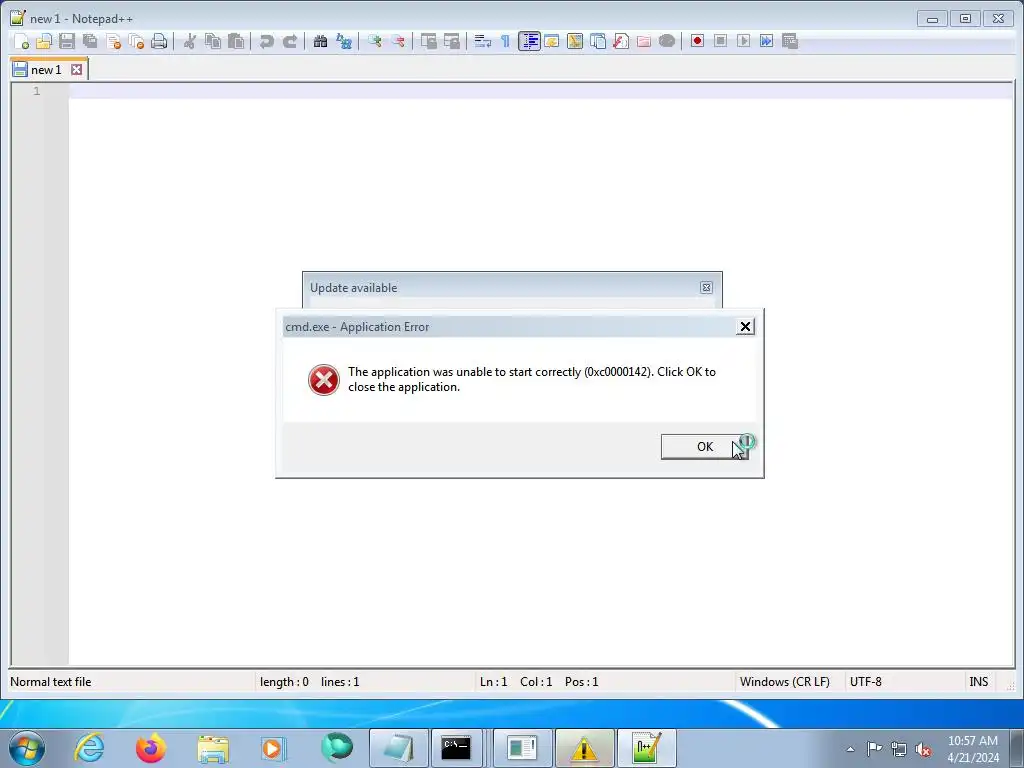Image resolution: width=1024 pixels, height=768 pixels.
Task: Click the Save All toolbar icon
Action: click(x=90, y=41)
